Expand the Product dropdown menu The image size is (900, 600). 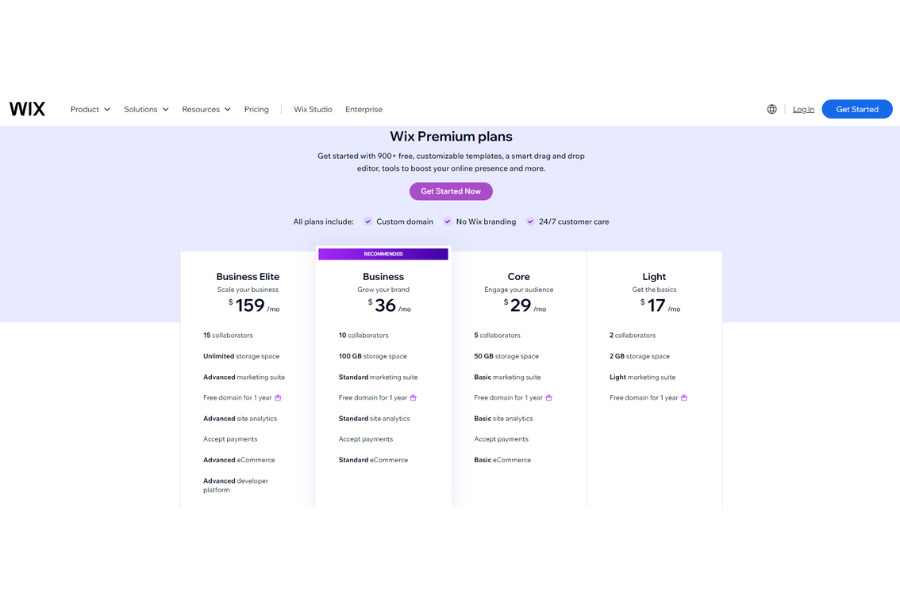(90, 109)
